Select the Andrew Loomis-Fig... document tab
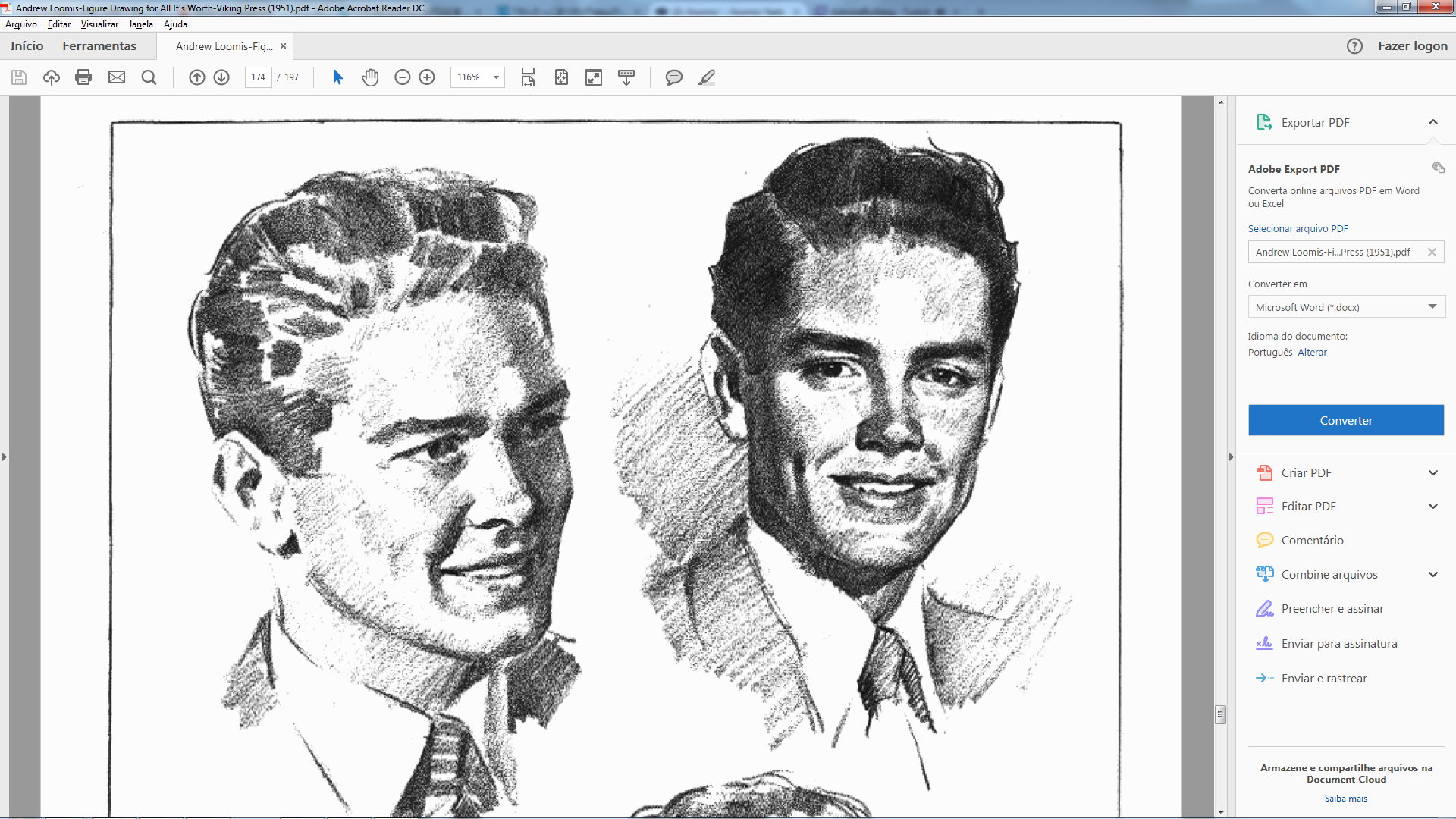This screenshot has width=1456, height=819. pos(224,46)
